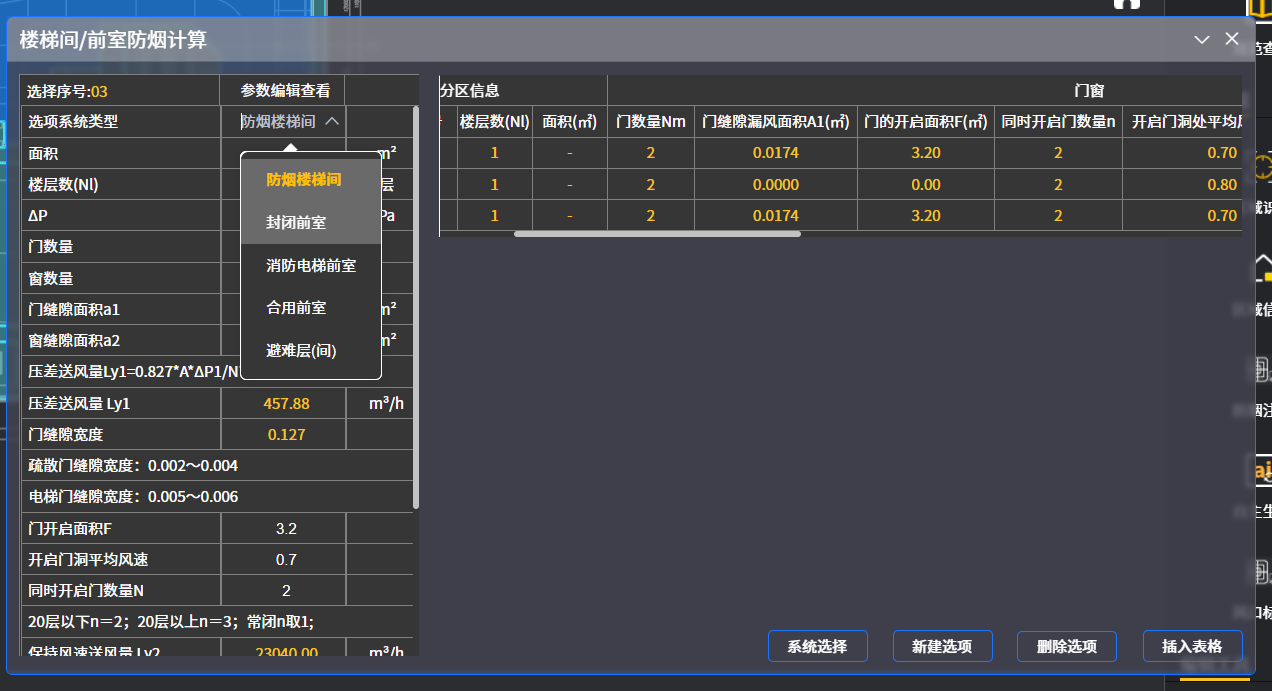Click the 系统选择 button

coord(817,646)
